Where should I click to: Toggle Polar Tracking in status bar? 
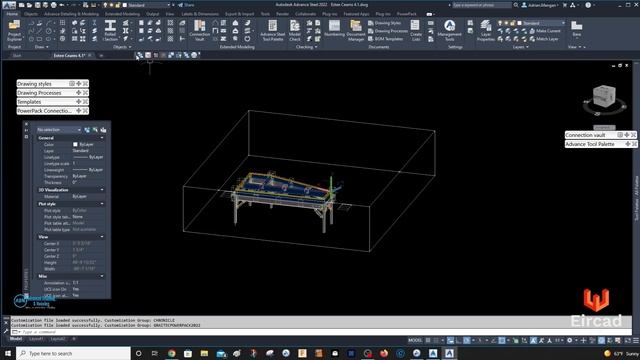click(467, 340)
